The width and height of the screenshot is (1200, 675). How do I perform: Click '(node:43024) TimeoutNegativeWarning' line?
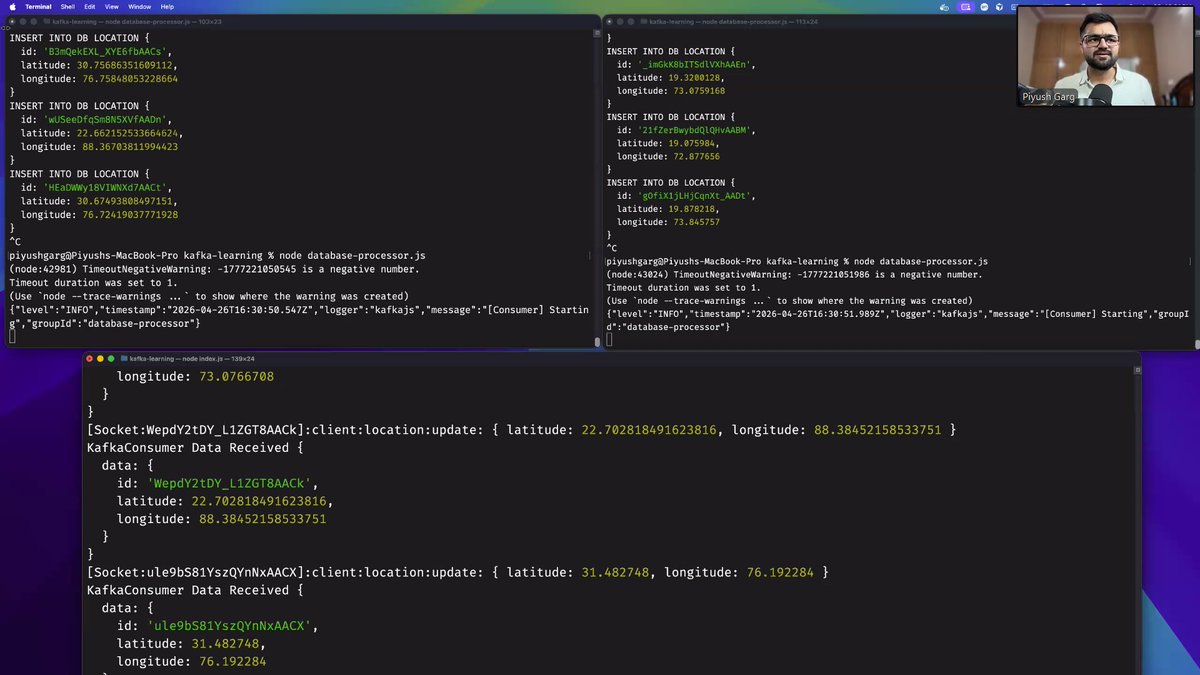[794, 274]
